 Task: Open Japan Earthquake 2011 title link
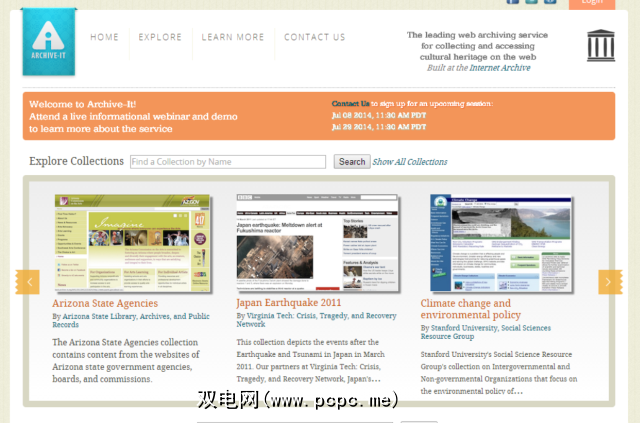click(289, 303)
